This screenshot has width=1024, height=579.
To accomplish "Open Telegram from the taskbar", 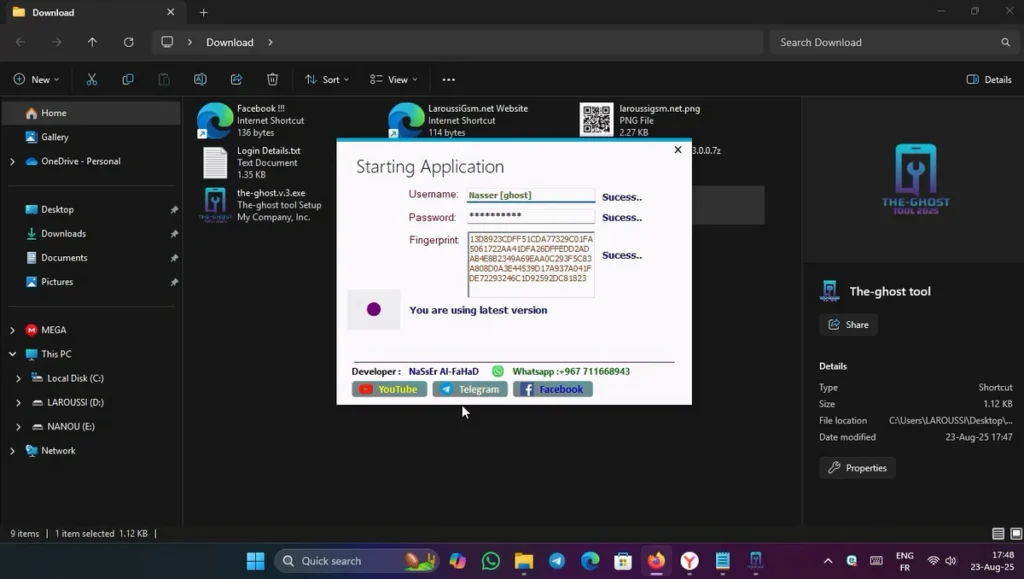I will tap(557, 561).
